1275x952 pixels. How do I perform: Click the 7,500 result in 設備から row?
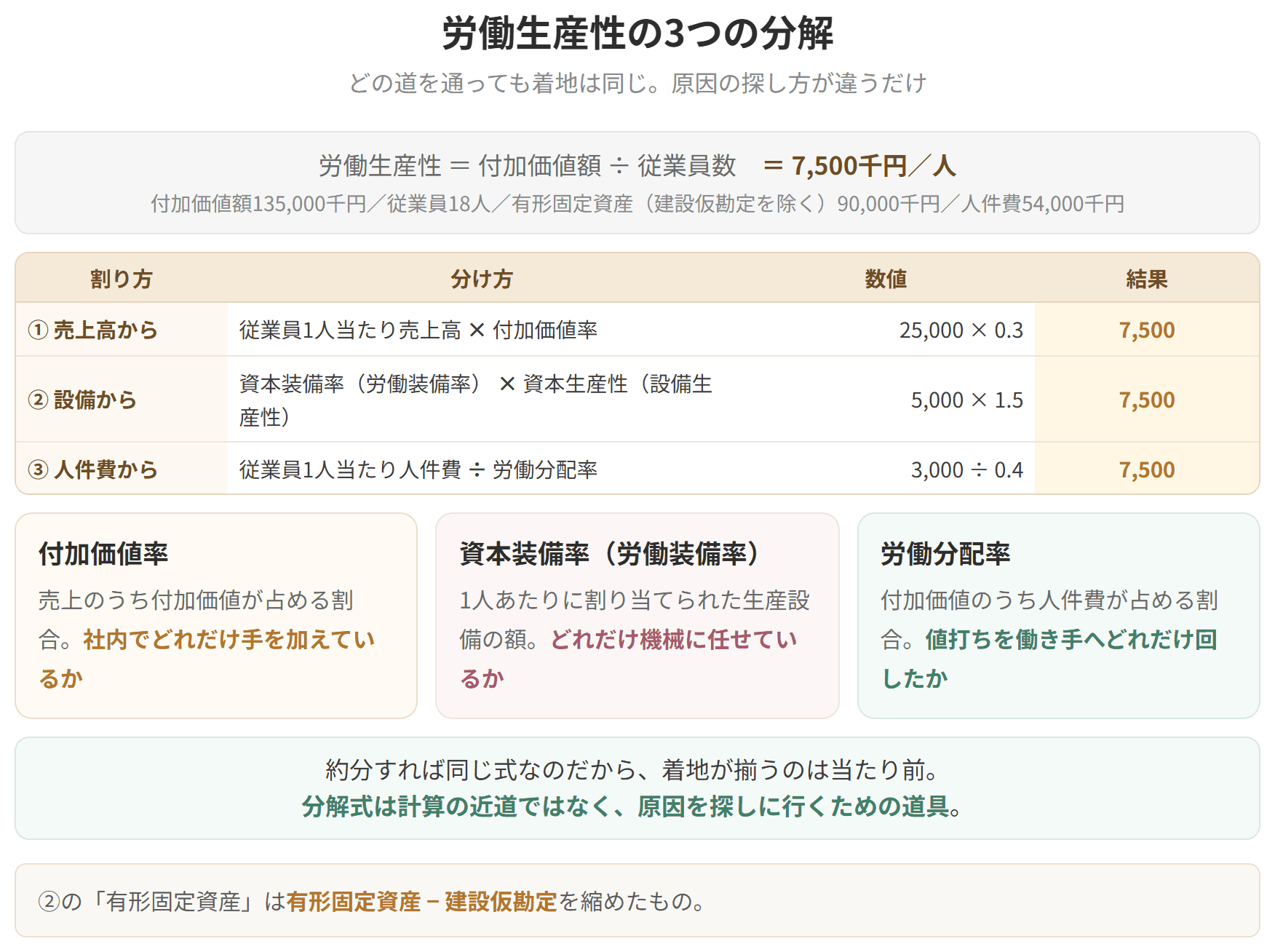[x=1147, y=400]
